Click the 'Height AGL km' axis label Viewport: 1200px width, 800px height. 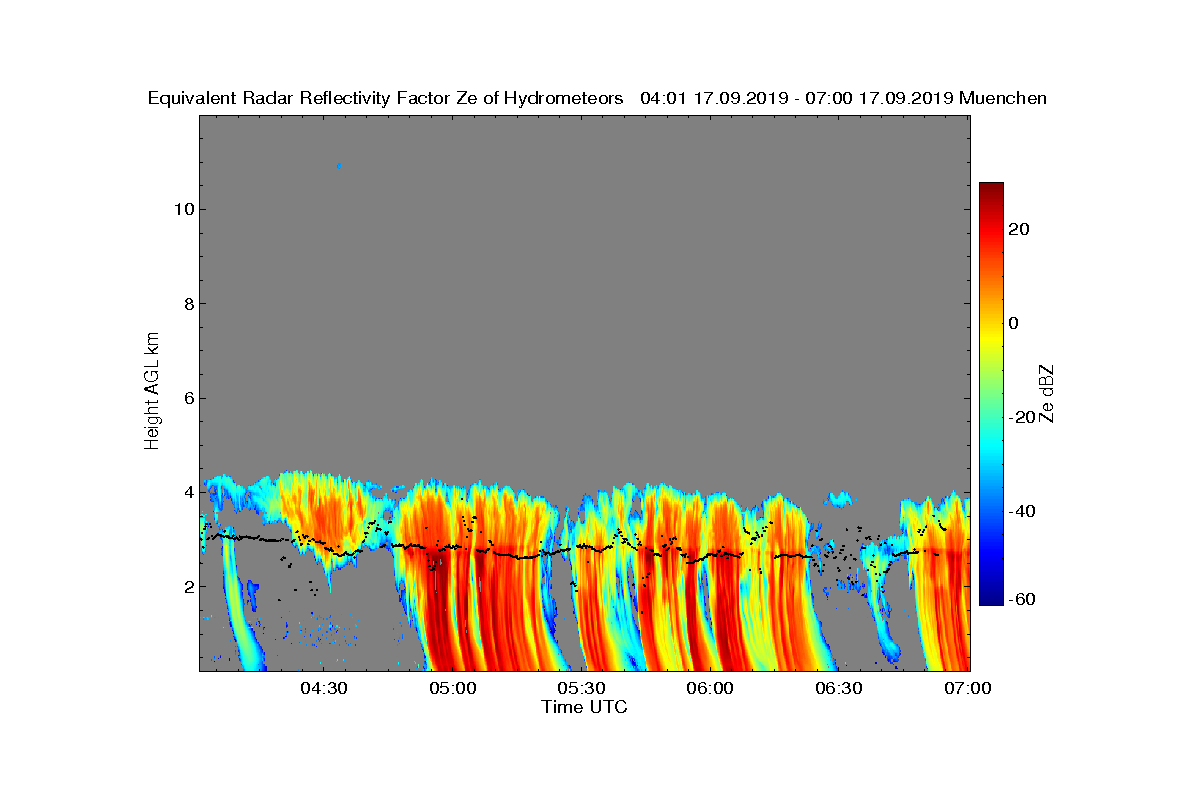click(x=153, y=392)
